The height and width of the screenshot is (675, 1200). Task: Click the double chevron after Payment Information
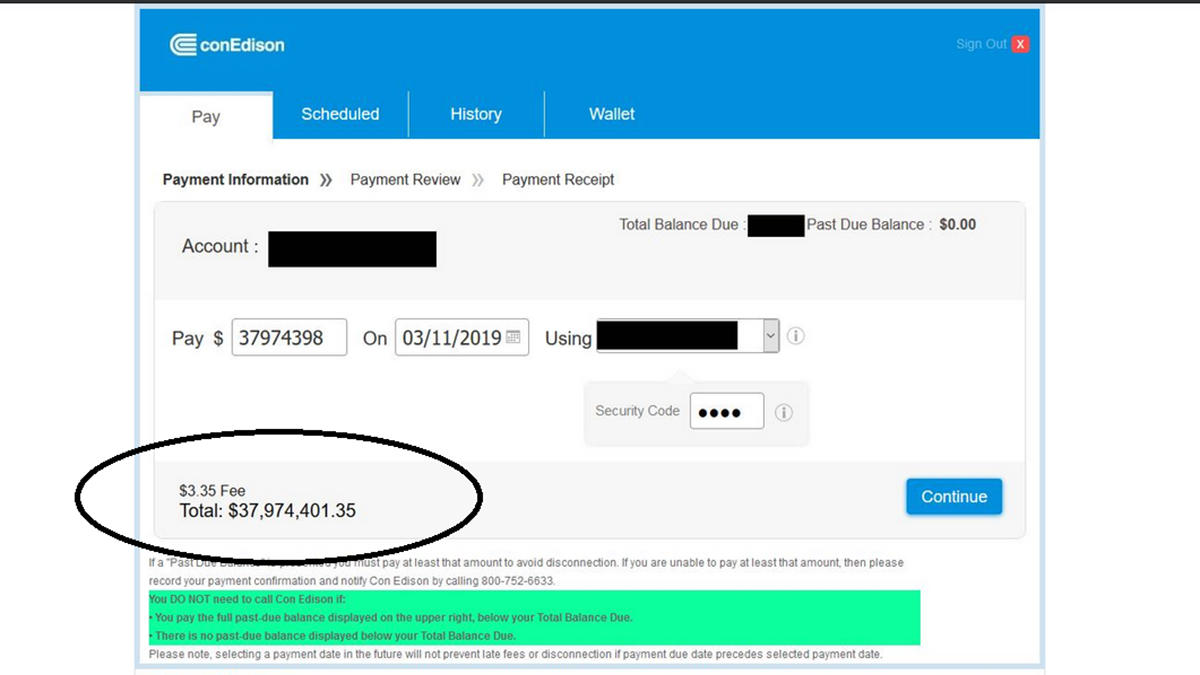(x=326, y=180)
